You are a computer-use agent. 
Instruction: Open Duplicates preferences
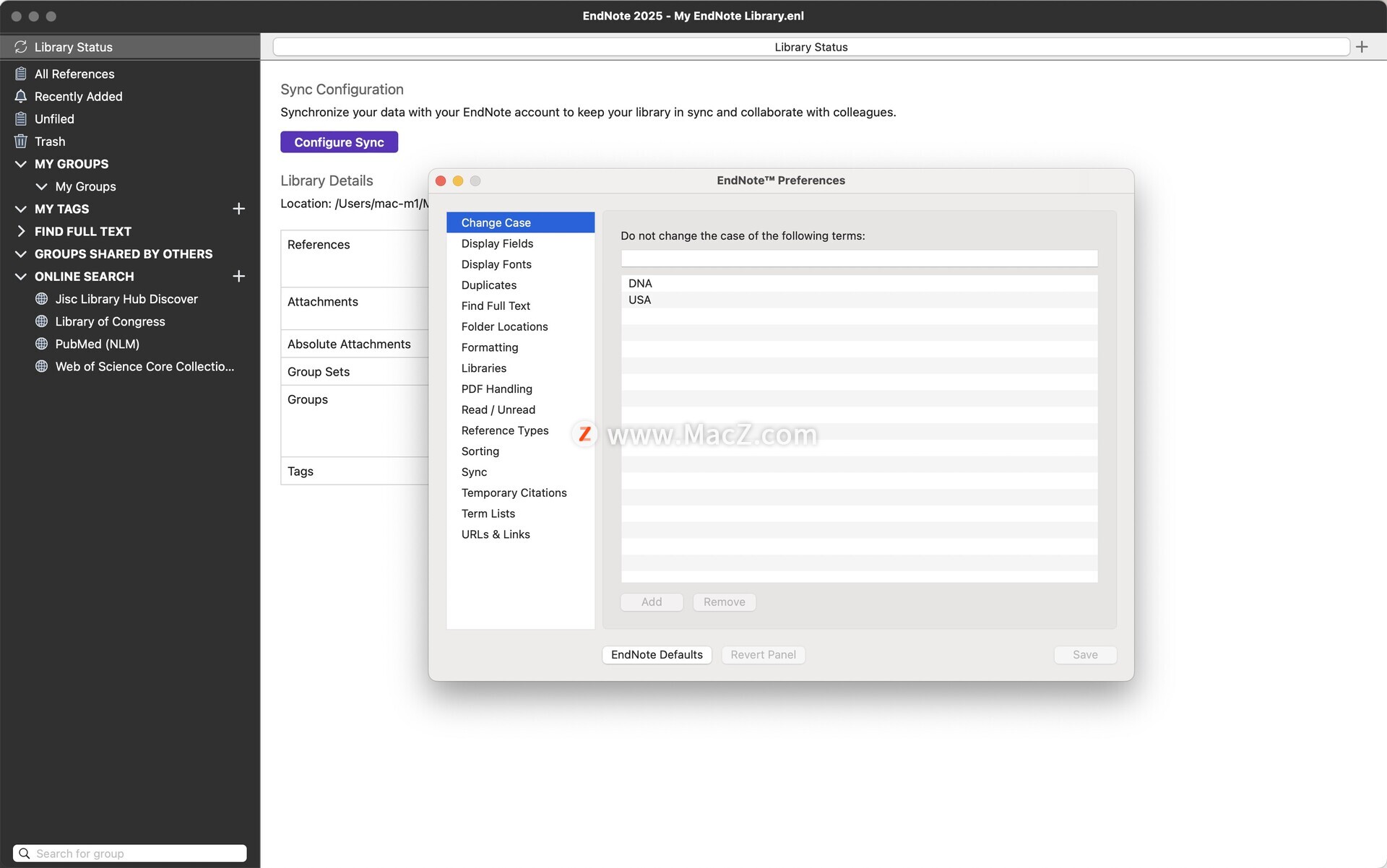coord(520,285)
